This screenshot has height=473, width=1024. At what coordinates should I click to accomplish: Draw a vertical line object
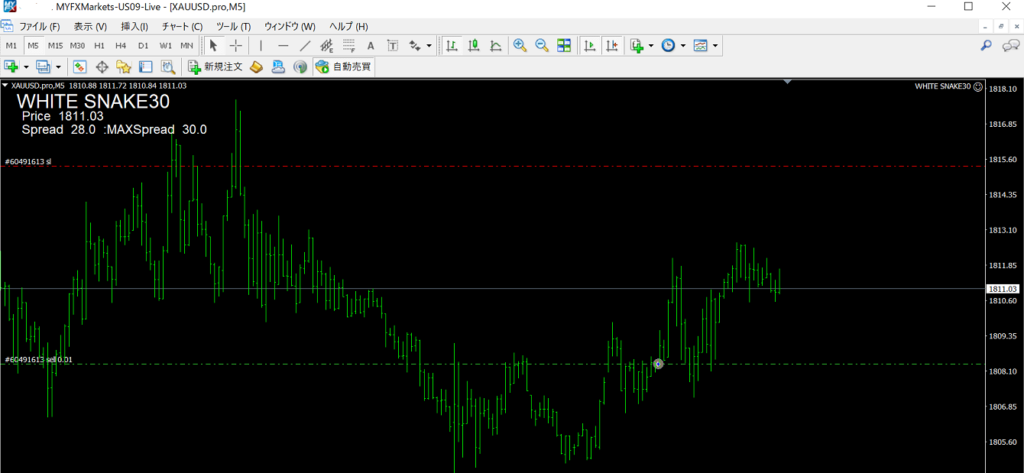point(261,46)
